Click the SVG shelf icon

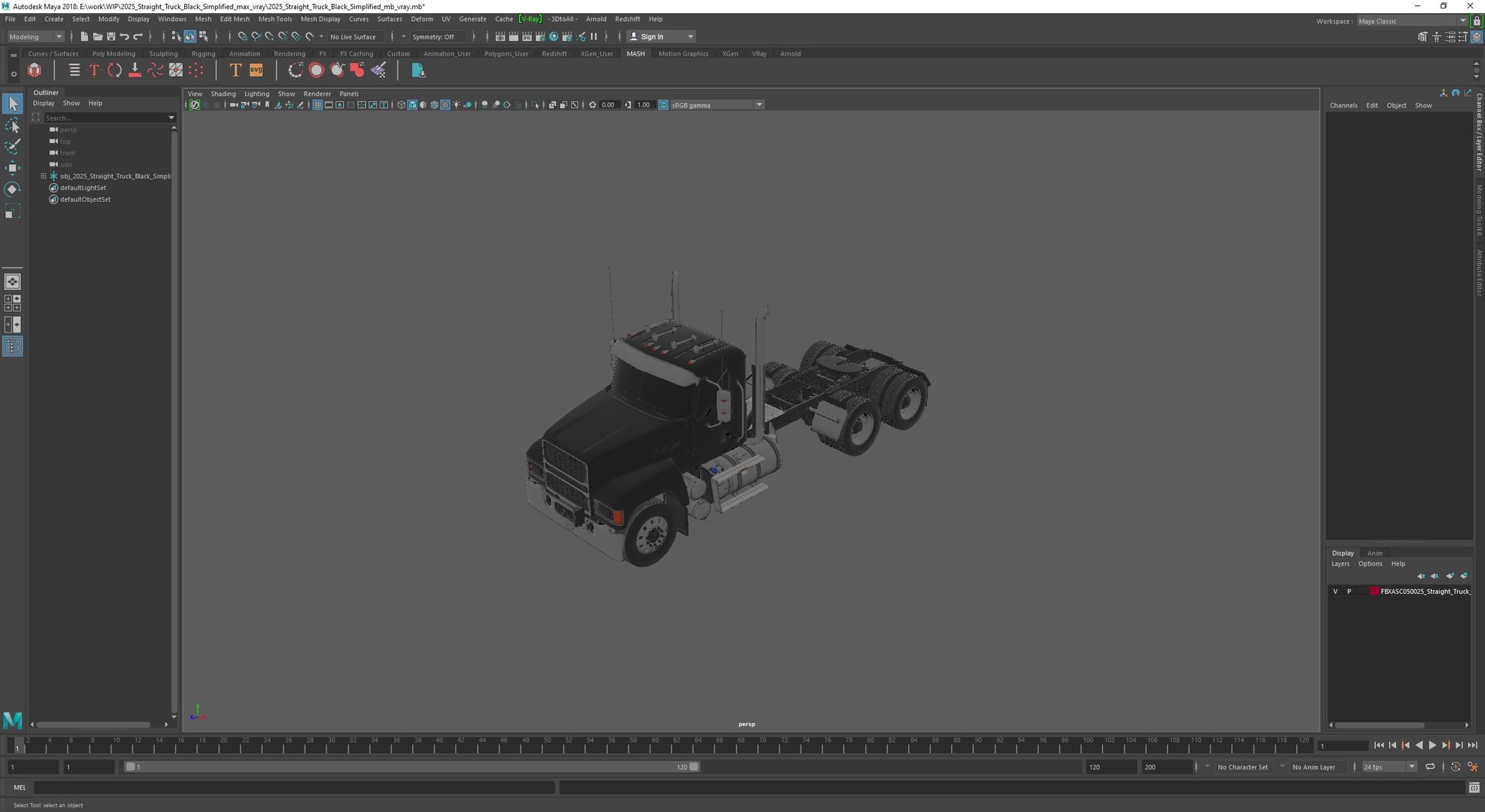click(256, 70)
